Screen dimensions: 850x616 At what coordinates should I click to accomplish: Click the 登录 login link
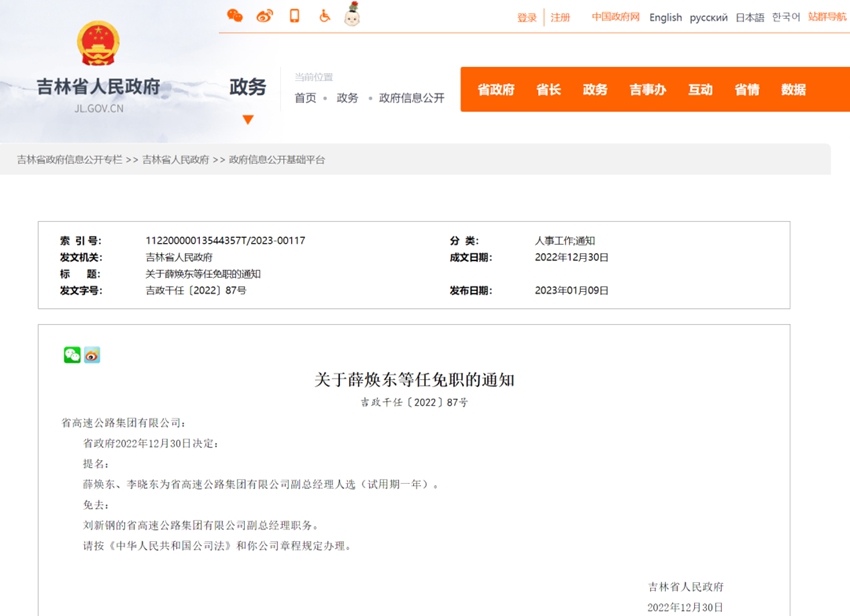click(527, 18)
